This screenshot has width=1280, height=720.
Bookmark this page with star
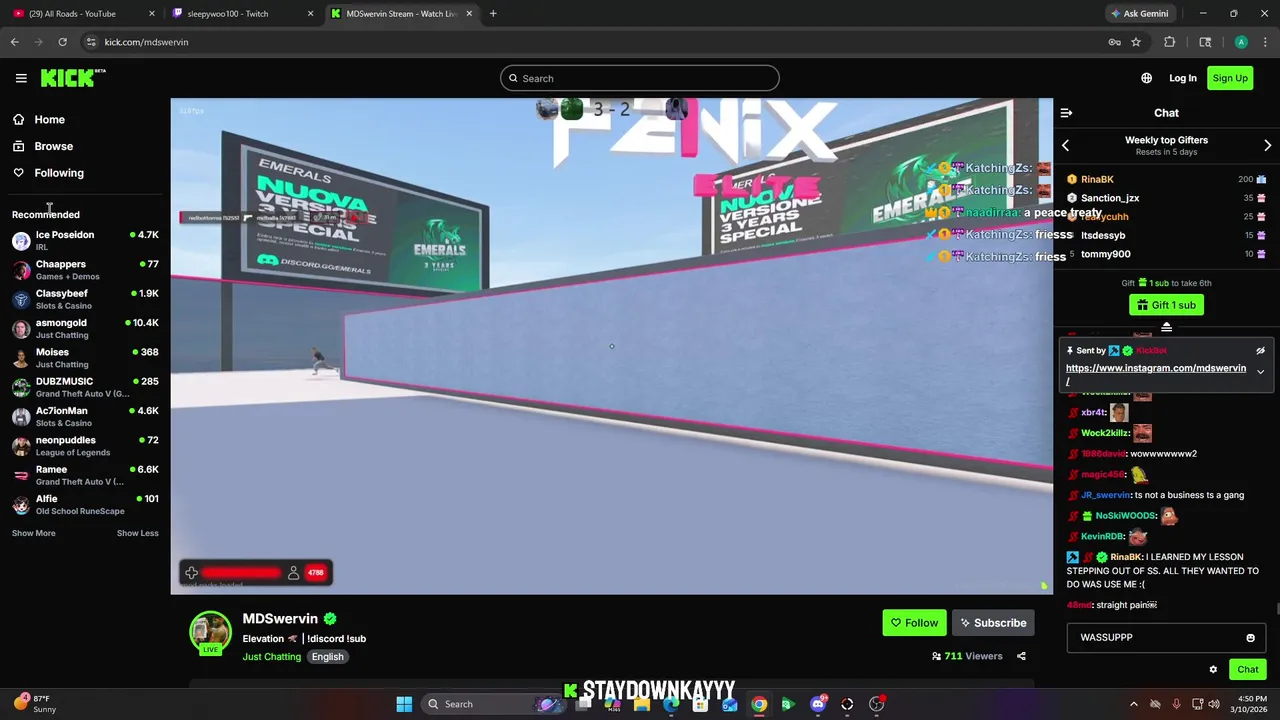[1136, 42]
